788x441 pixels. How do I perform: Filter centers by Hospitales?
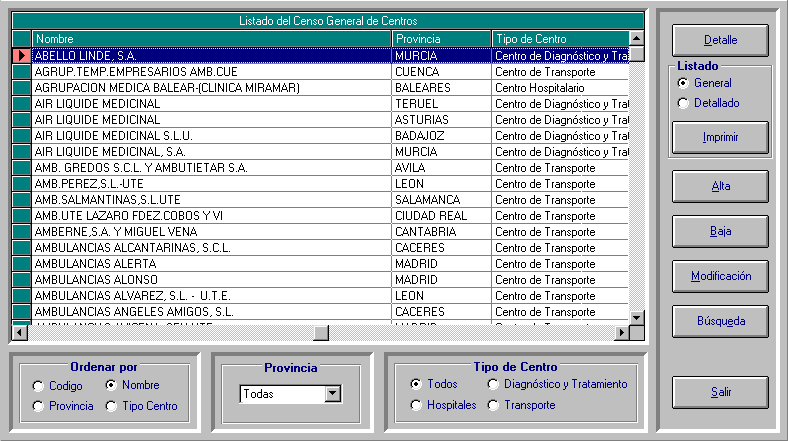416,405
